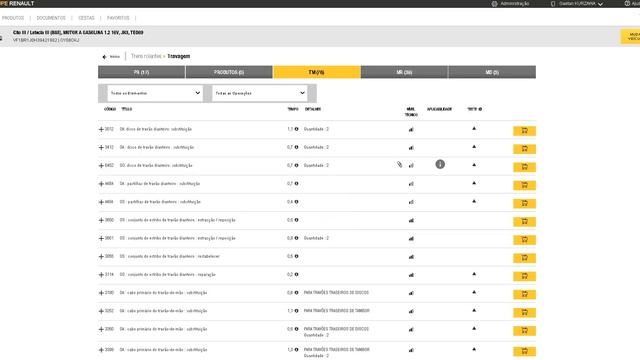The width and height of the screenshot is (640, 360).
Task: Open the FAVORITOS top menu
Action: click(x=118, y=18)
